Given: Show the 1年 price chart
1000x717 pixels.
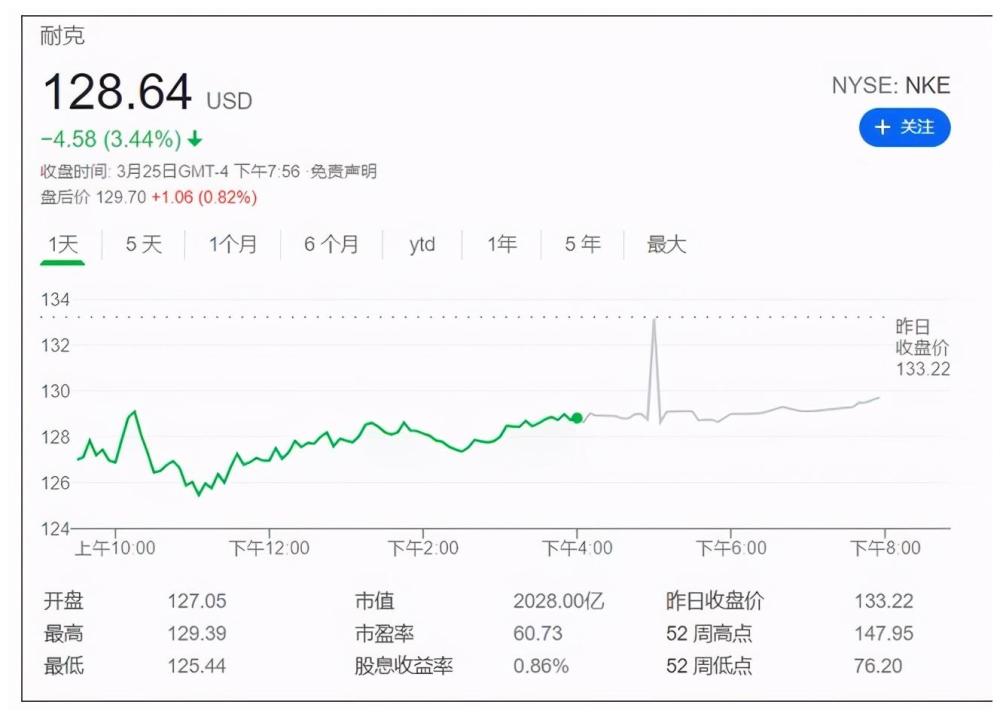Looking at the screenshot, I should (502, 244).
